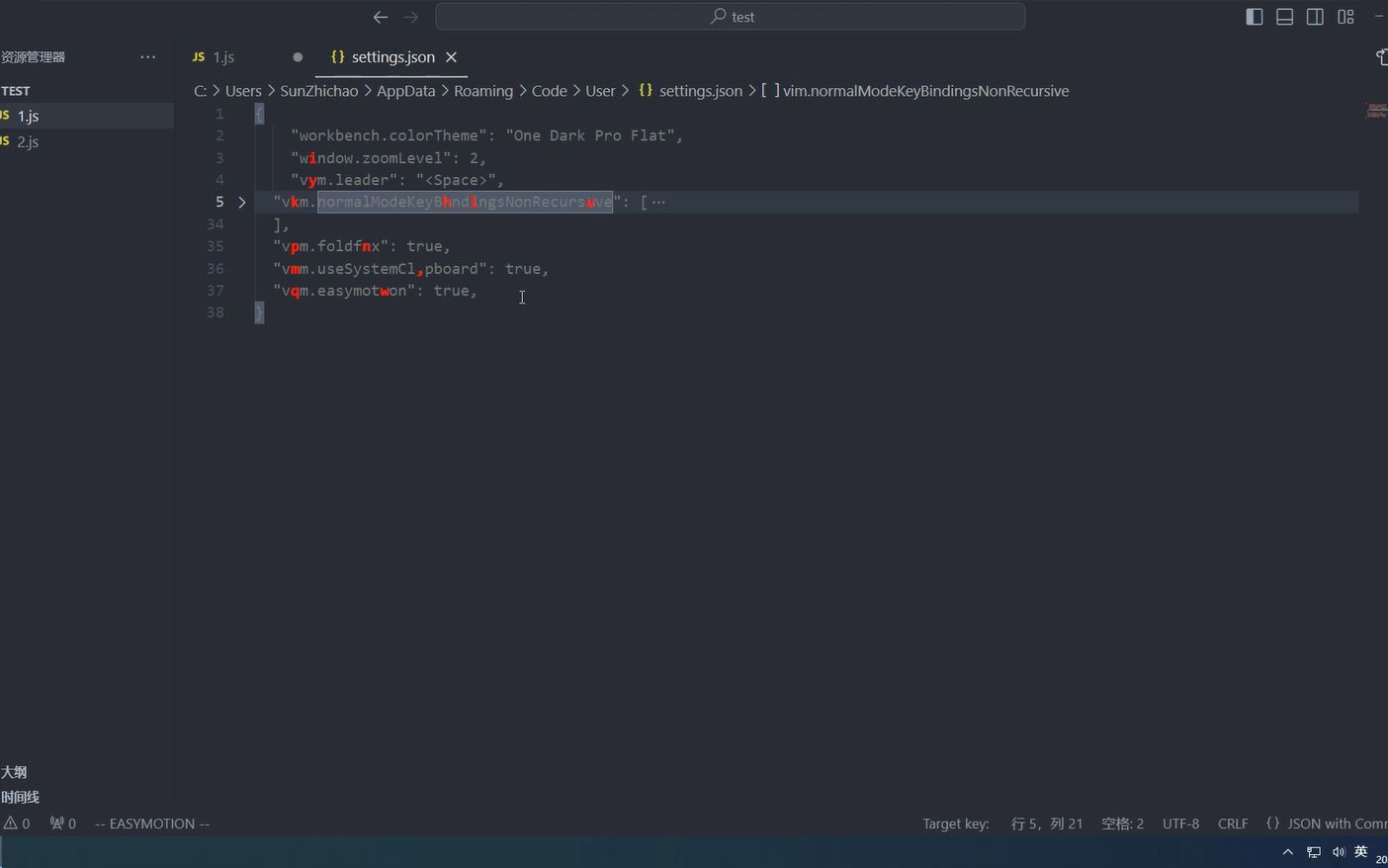Click the 'Users' breadcrumb segment
This screenshot has height=868, width=1388.
[x=243, y=91]
